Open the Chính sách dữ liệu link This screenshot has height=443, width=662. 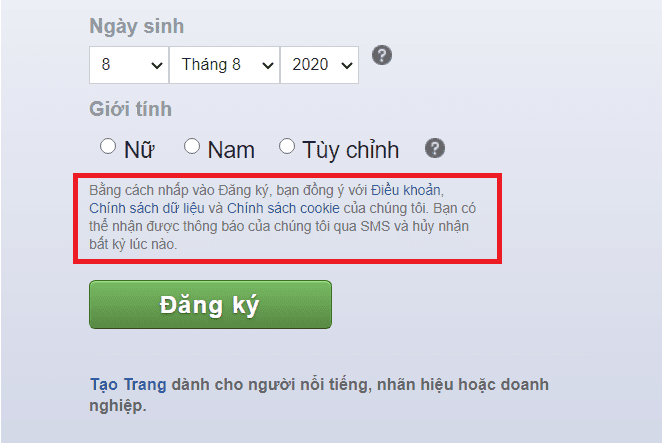147,208
